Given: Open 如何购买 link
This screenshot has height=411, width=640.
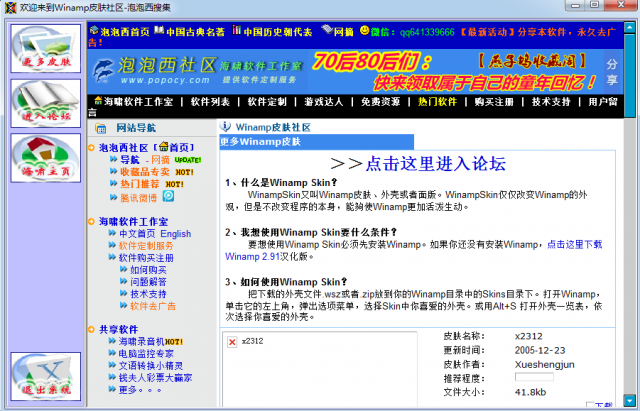Looking at the screenshot, I should pos(148,270).
